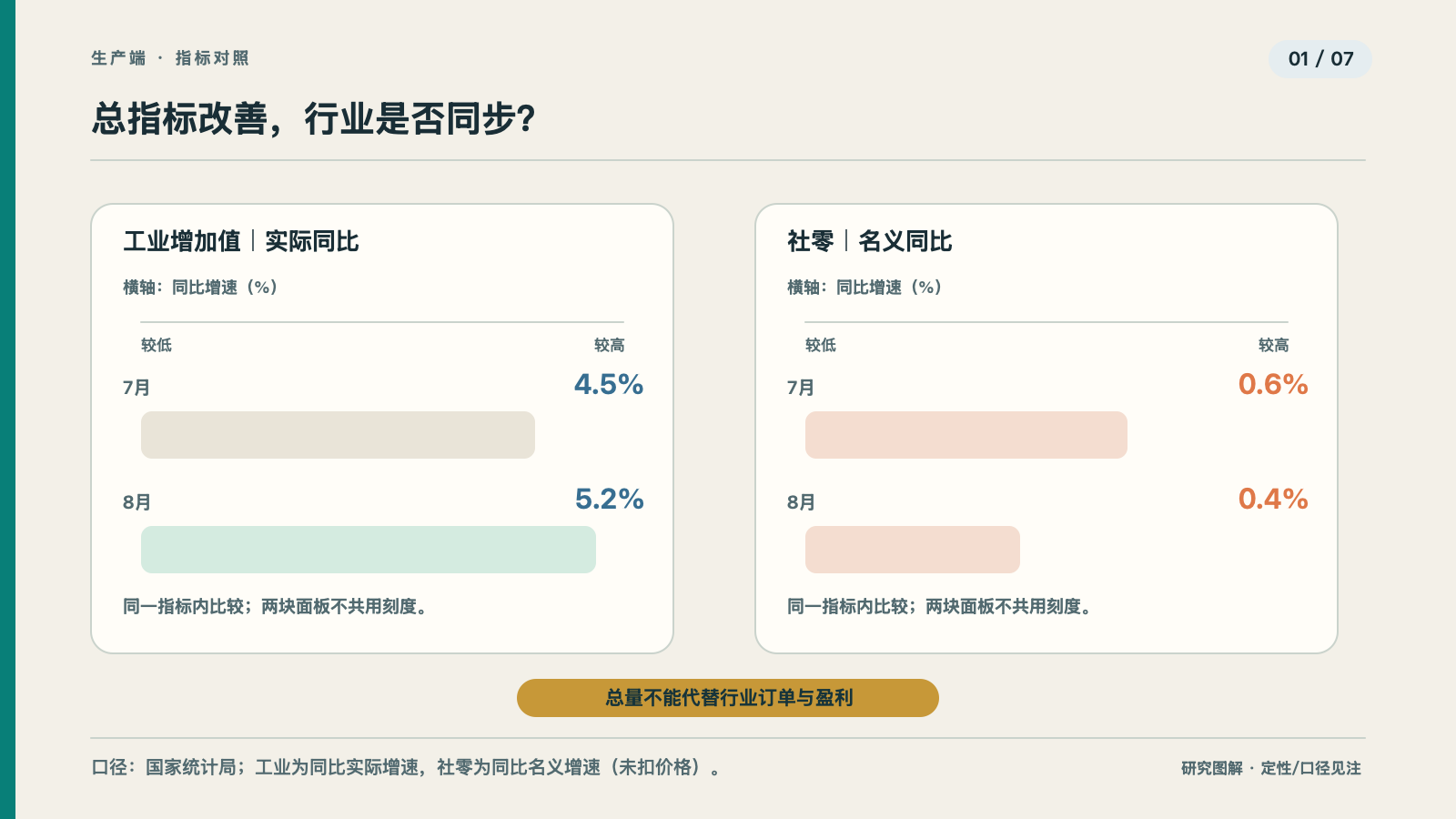
Task: Click 7月 label in industrial card
Action: (136, 388)
